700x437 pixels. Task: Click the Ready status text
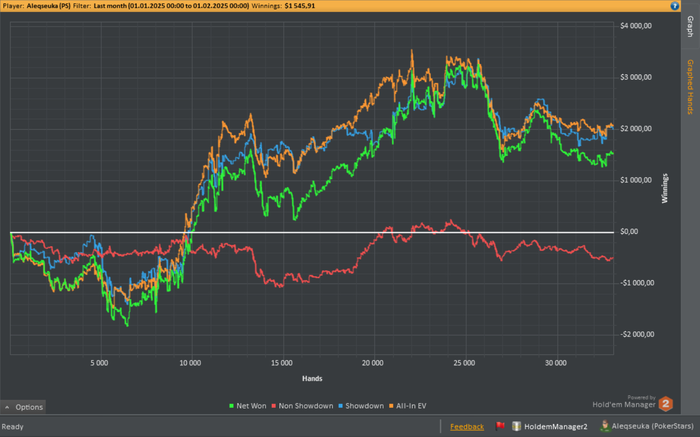(x=12, y=427)
